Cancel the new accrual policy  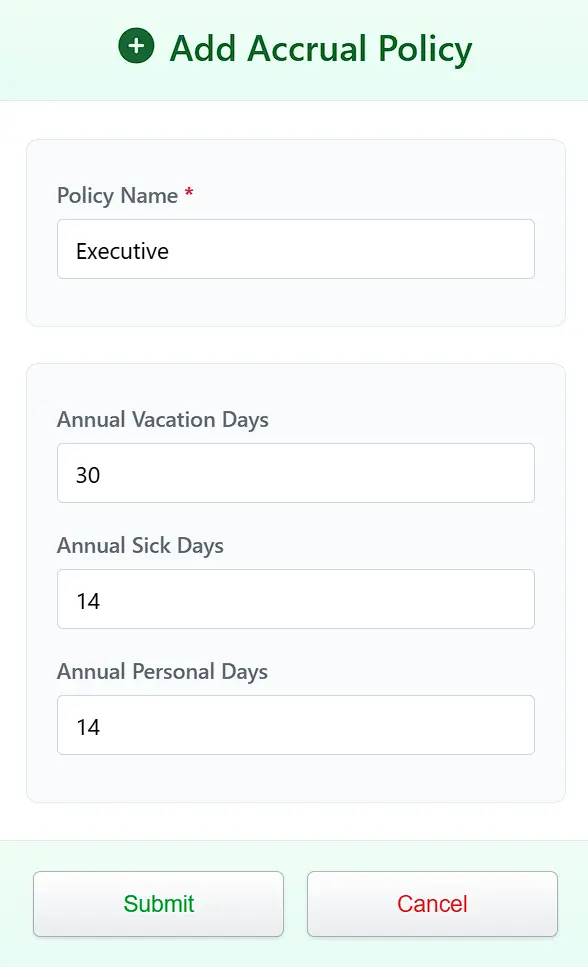point(432,903)
